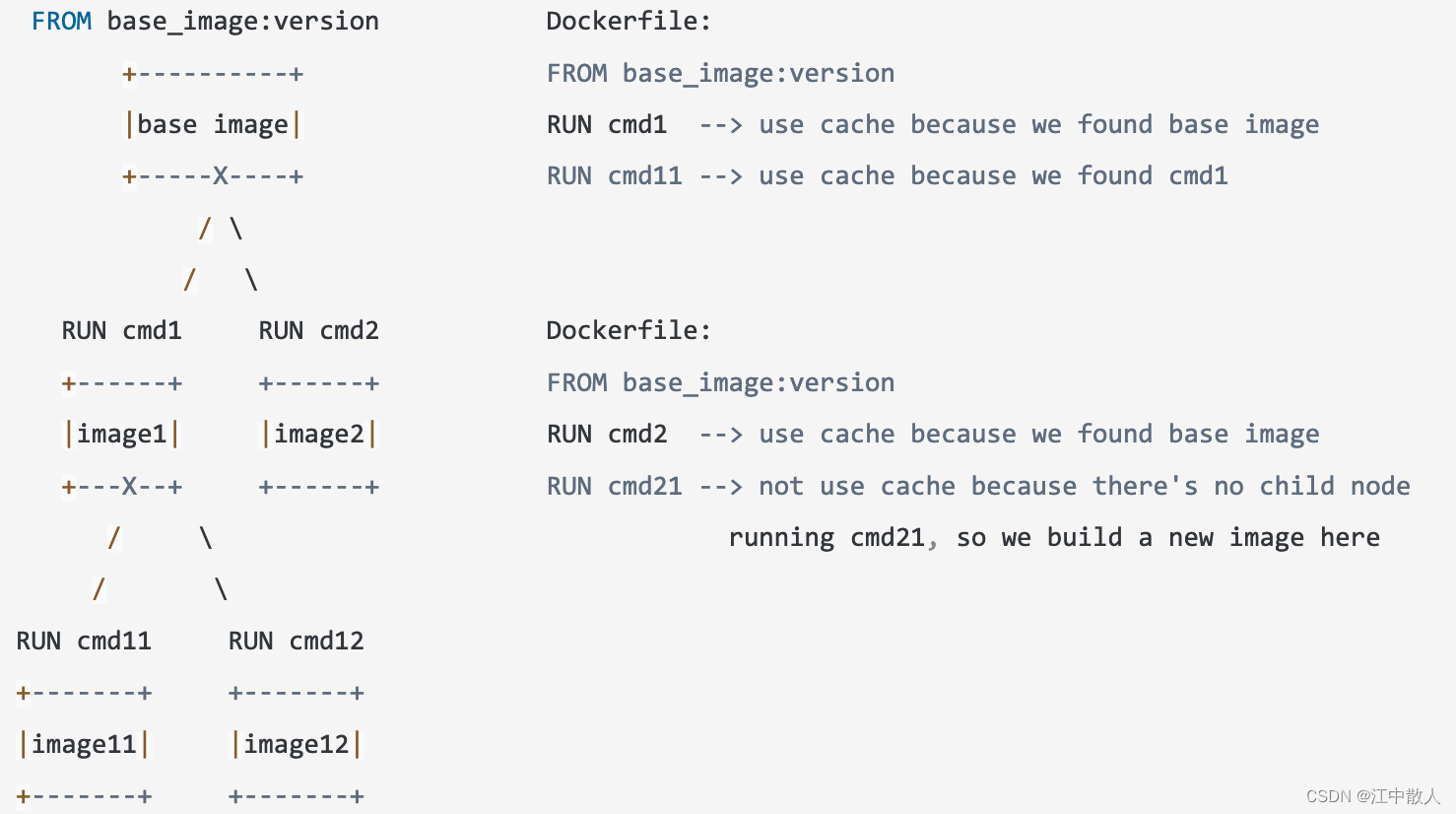Viewport: 1456px width, 814px height.
Task: Click the 'image1' node box
Action: pos(122,435)
